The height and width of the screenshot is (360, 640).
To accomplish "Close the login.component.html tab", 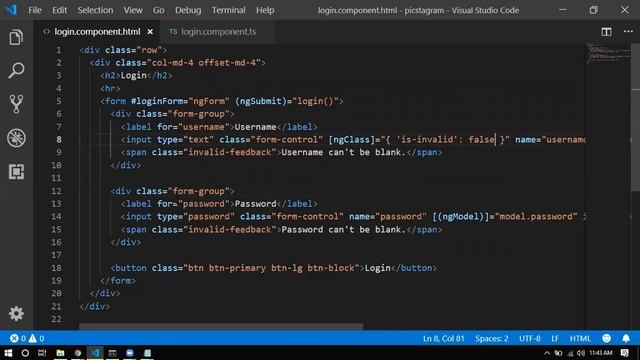I will [150, 32].
